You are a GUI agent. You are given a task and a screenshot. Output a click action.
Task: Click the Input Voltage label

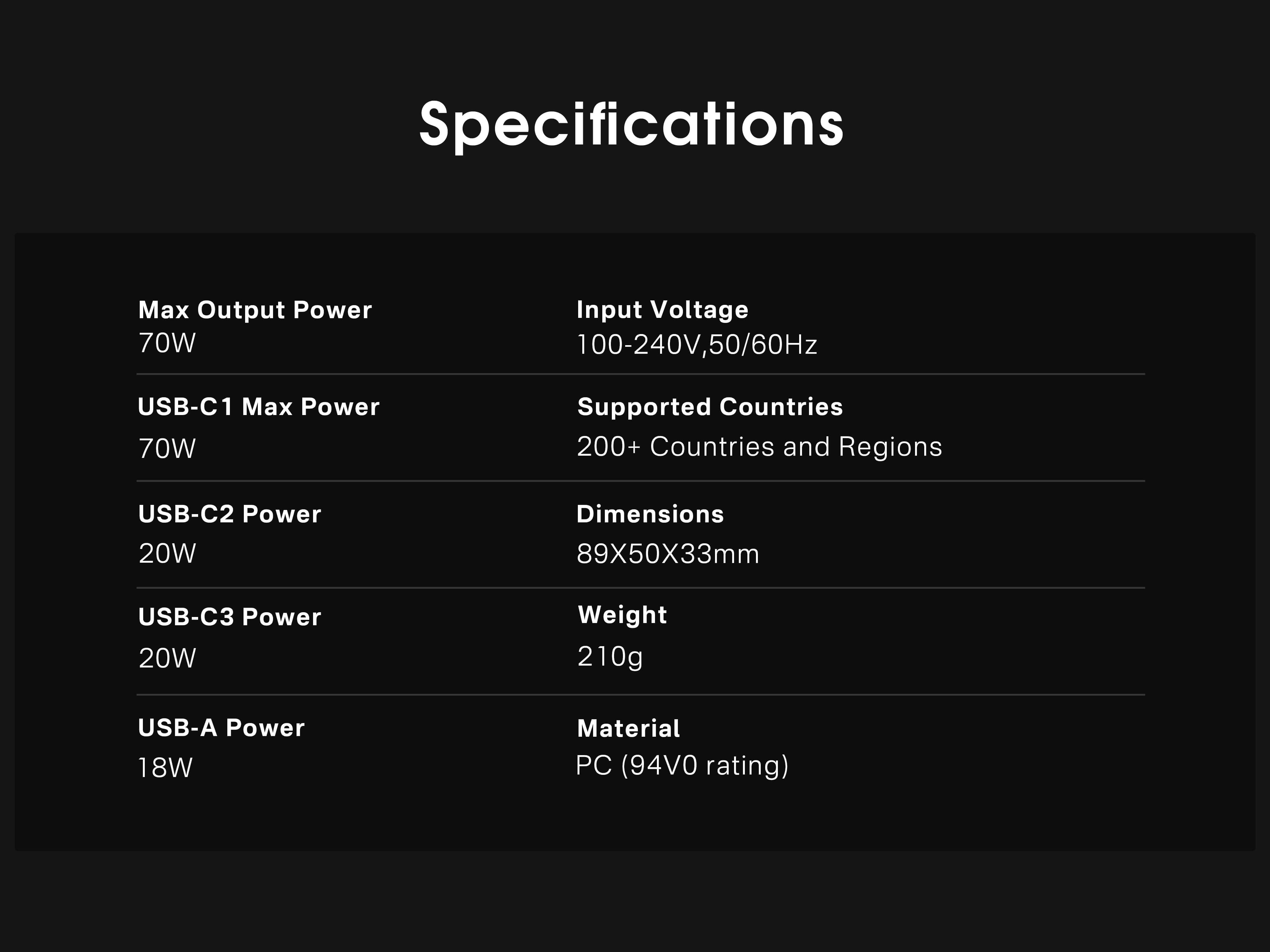[x=663, y=310]
